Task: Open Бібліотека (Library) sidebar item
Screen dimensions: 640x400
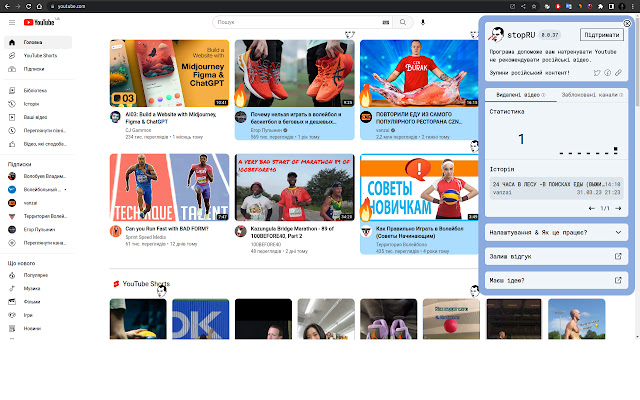Action: tap(38, 90)
